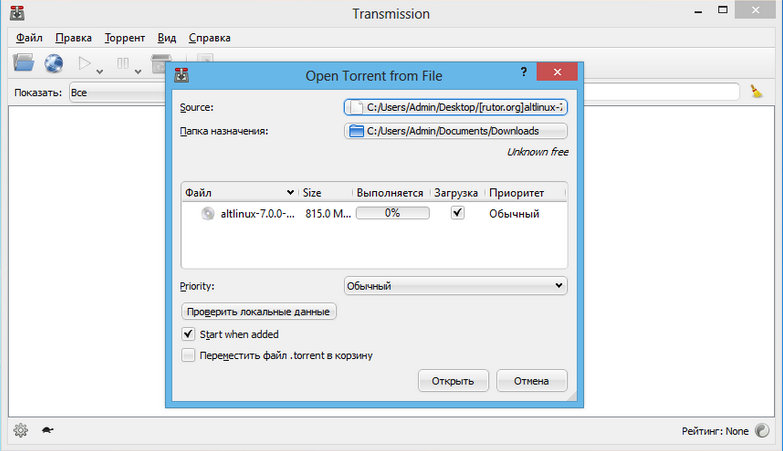Open the Правка menu
The width and height of the screenshot is (783, 451).
[73, 38]
